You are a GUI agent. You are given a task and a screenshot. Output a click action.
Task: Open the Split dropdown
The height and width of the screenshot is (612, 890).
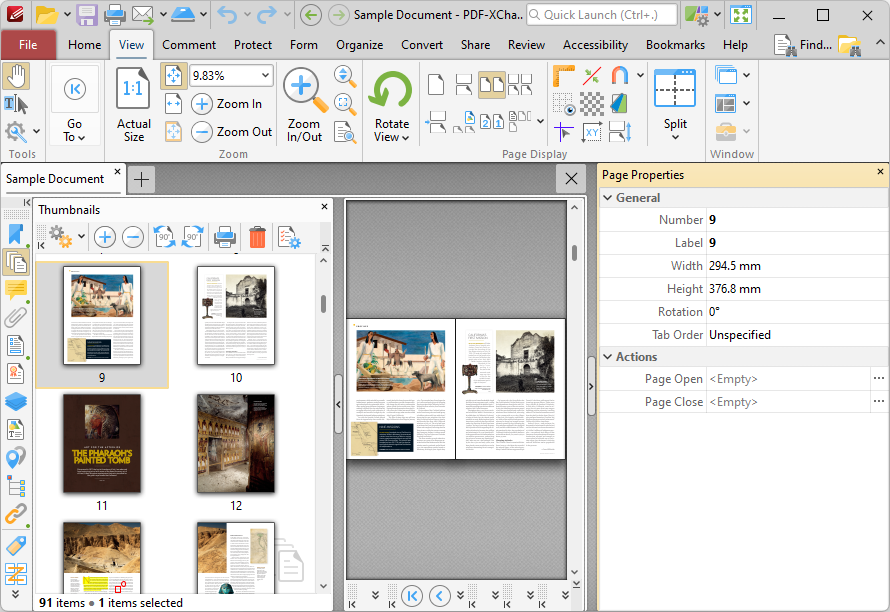coord(675,104)
